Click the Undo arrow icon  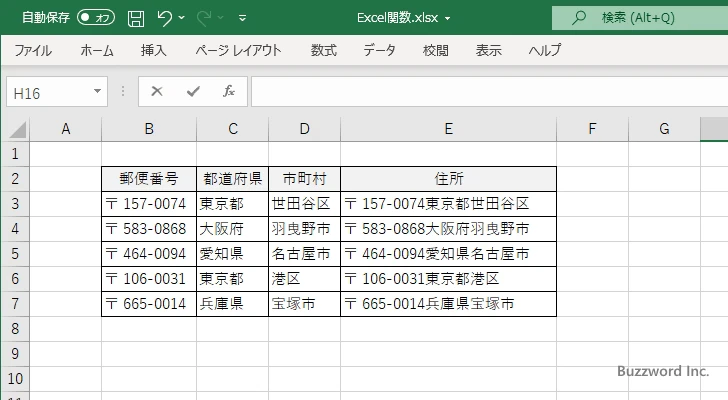(164, 18)
